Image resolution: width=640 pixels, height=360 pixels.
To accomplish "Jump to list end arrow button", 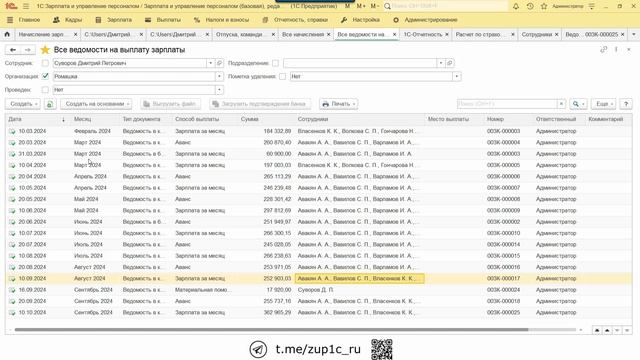I will pyautogui.click(x=627, y=330).
